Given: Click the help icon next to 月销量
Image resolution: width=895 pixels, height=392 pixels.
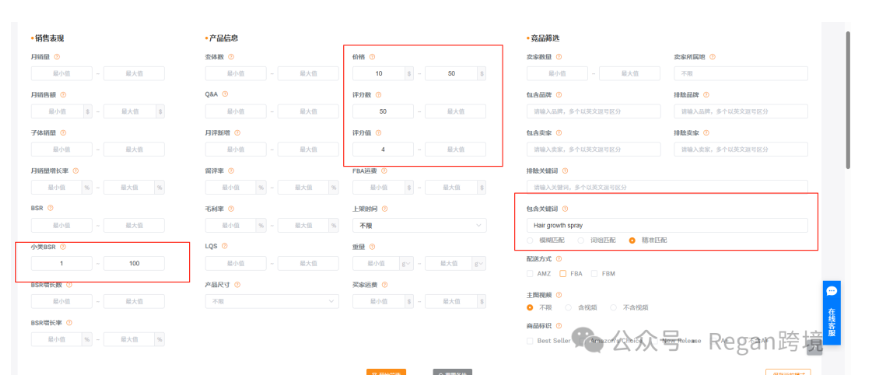Looking at the screenshot, I should [57, 57].
